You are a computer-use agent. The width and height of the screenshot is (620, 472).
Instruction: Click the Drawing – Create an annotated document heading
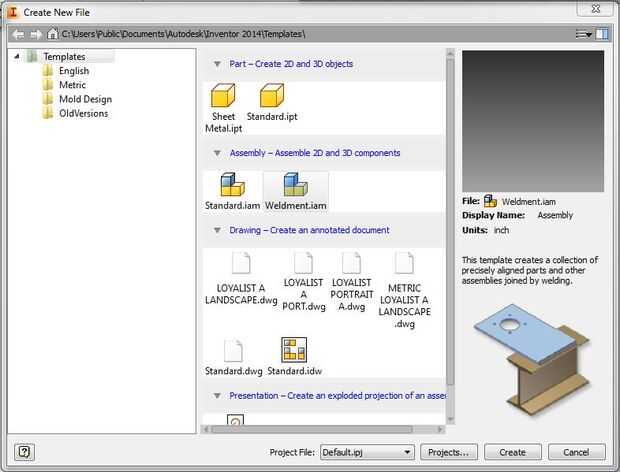[309, 230]
